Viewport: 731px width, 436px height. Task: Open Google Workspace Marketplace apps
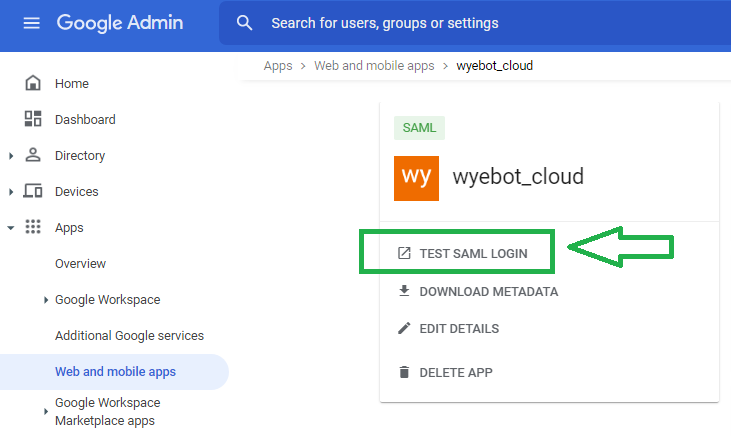click(x=108, y=411)
